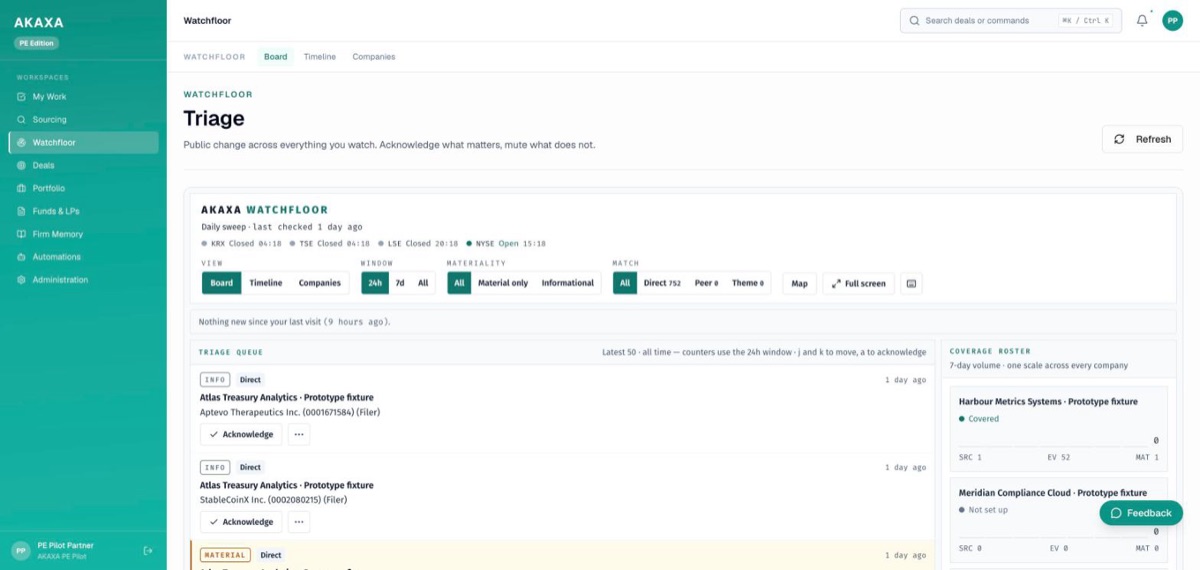This screenshot has height=570, width=1200.
Task: Open Funds & LPs workspace
Action: click(83, 211)
